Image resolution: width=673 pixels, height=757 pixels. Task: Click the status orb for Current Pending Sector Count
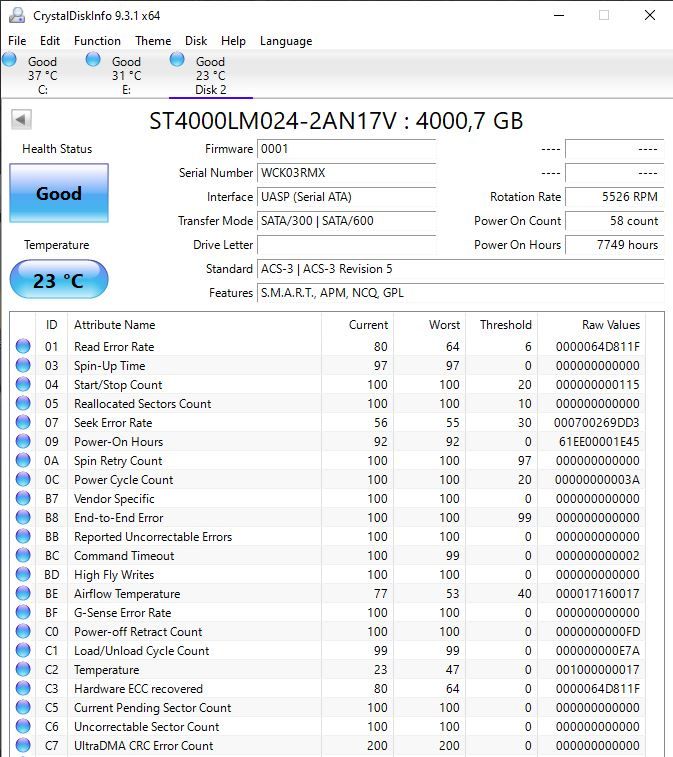click(23, 707)
